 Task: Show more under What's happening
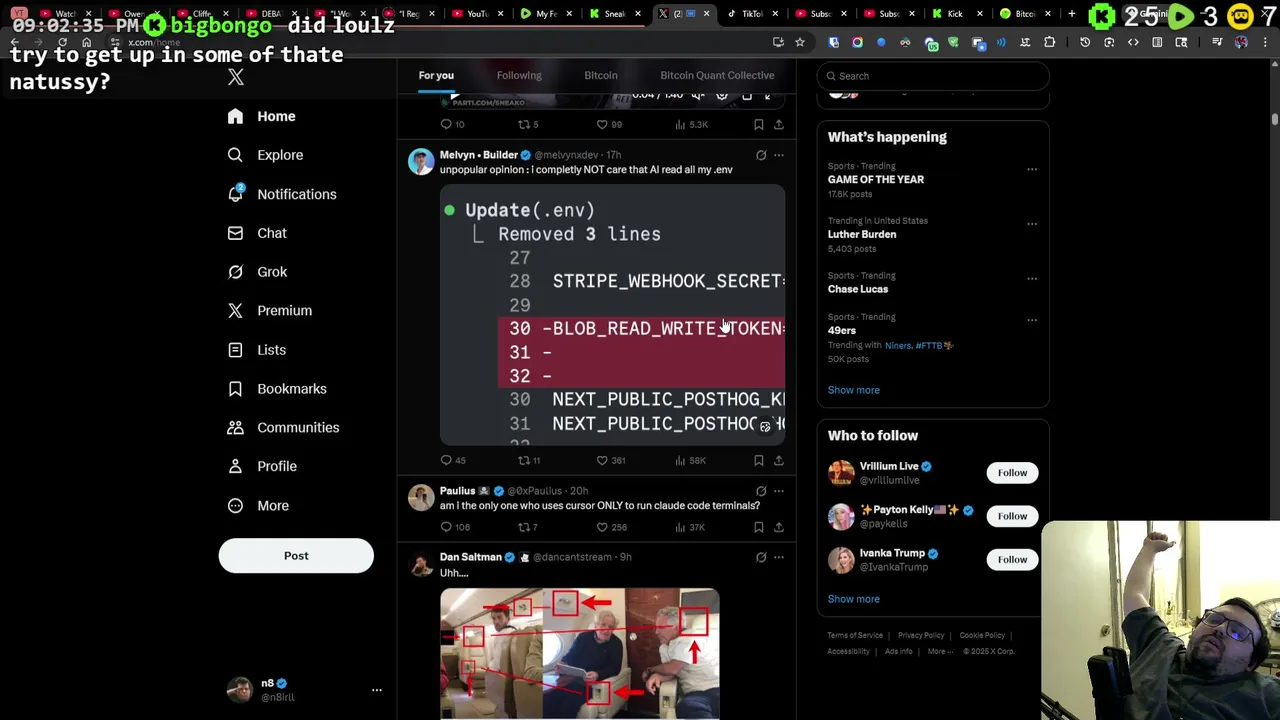click(854, 390)
